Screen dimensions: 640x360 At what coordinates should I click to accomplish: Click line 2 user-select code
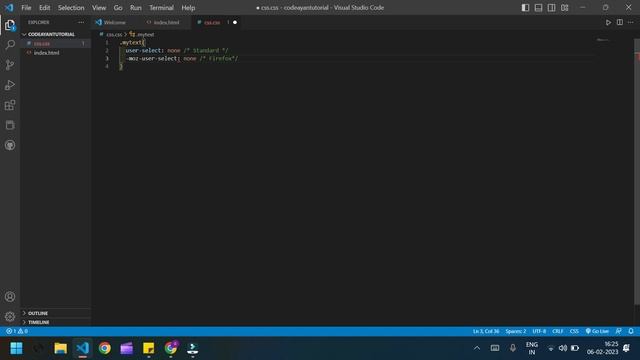pos(176,51)
